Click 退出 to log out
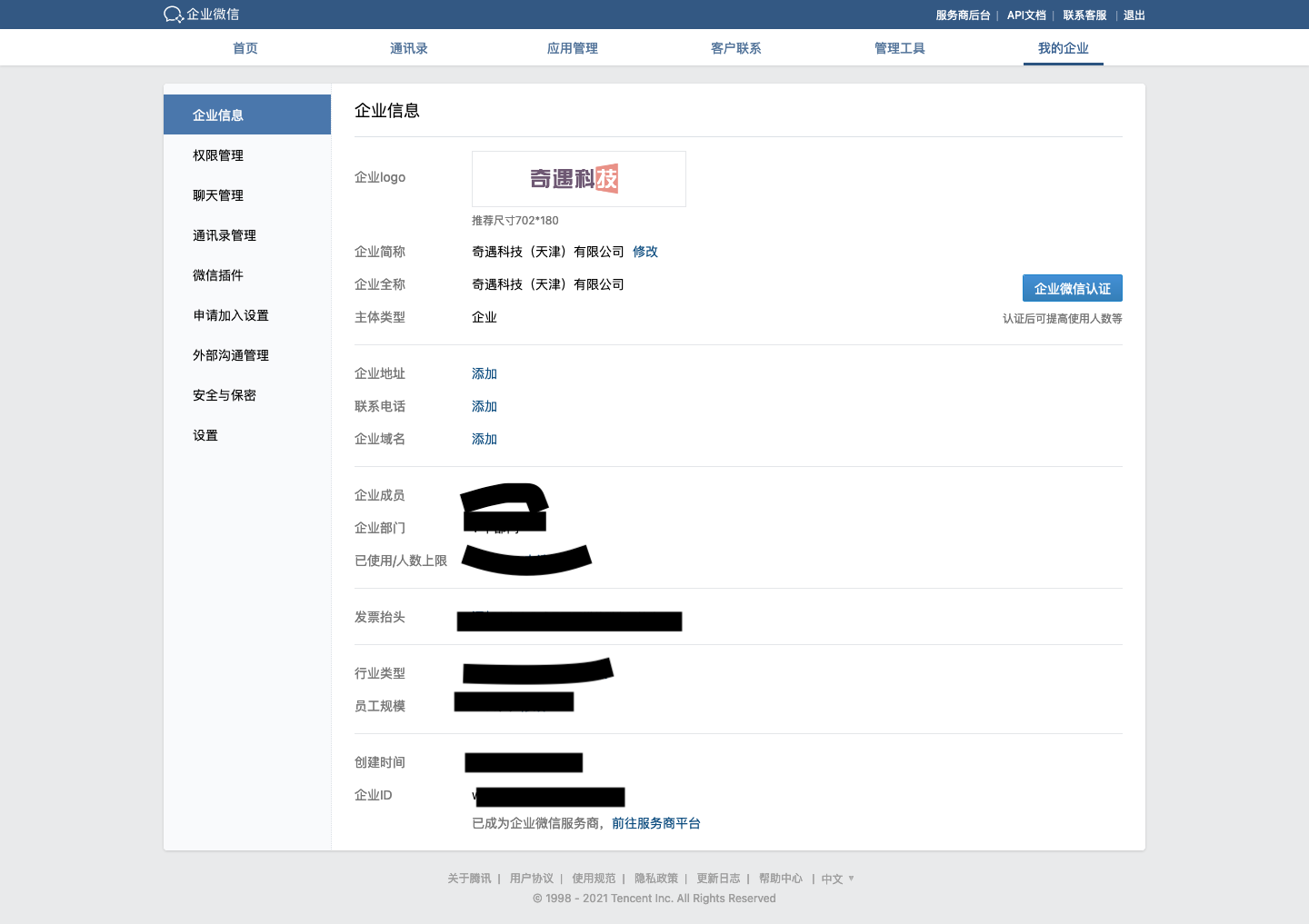This screenshot has height=924, width=1309. pos(1134,15)
